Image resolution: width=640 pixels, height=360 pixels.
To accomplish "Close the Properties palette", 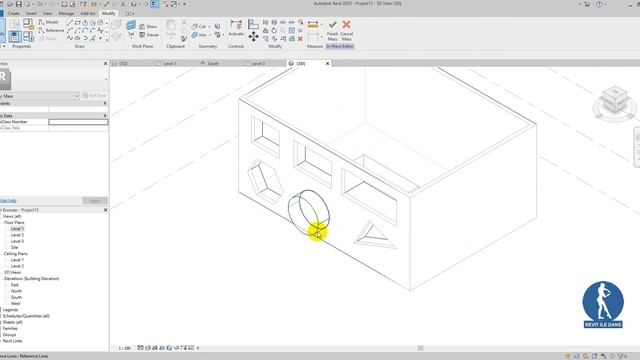I will (x=106, y=64).
